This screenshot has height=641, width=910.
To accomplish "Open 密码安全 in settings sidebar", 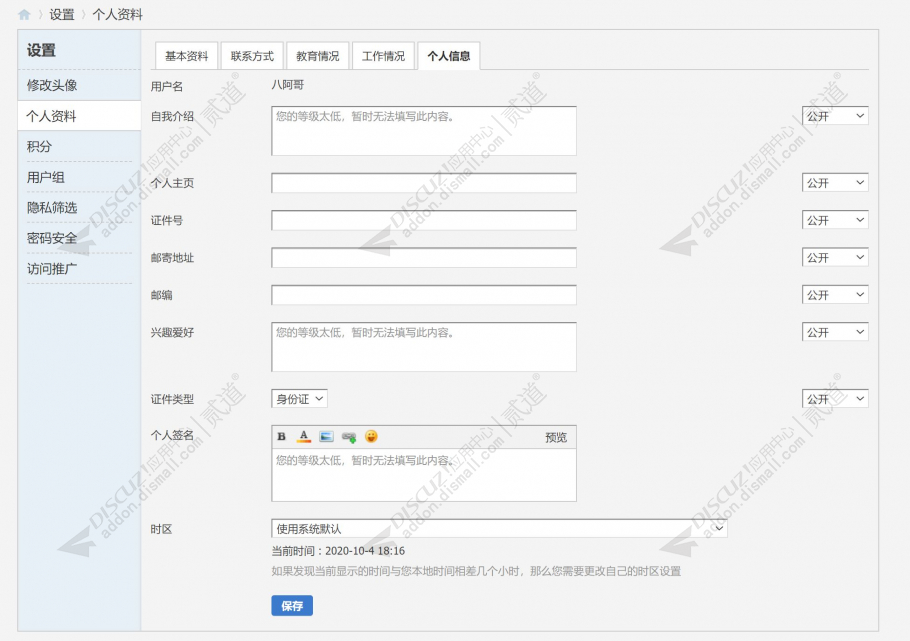I will pyautogui.click(x=52, y=238).
